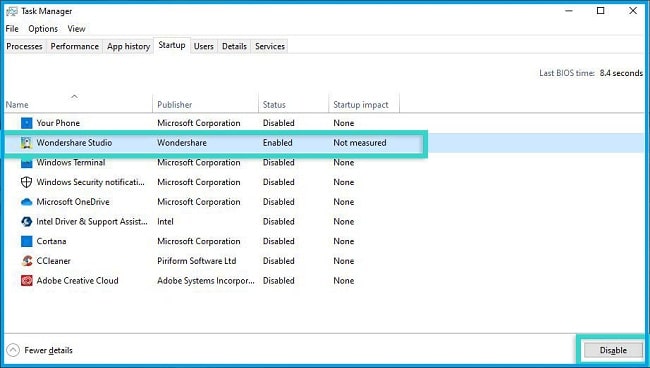This screenshot has height=368, width=650.
Task: Click the Adobe Creative Cloud icon
Action: (27, 281)
